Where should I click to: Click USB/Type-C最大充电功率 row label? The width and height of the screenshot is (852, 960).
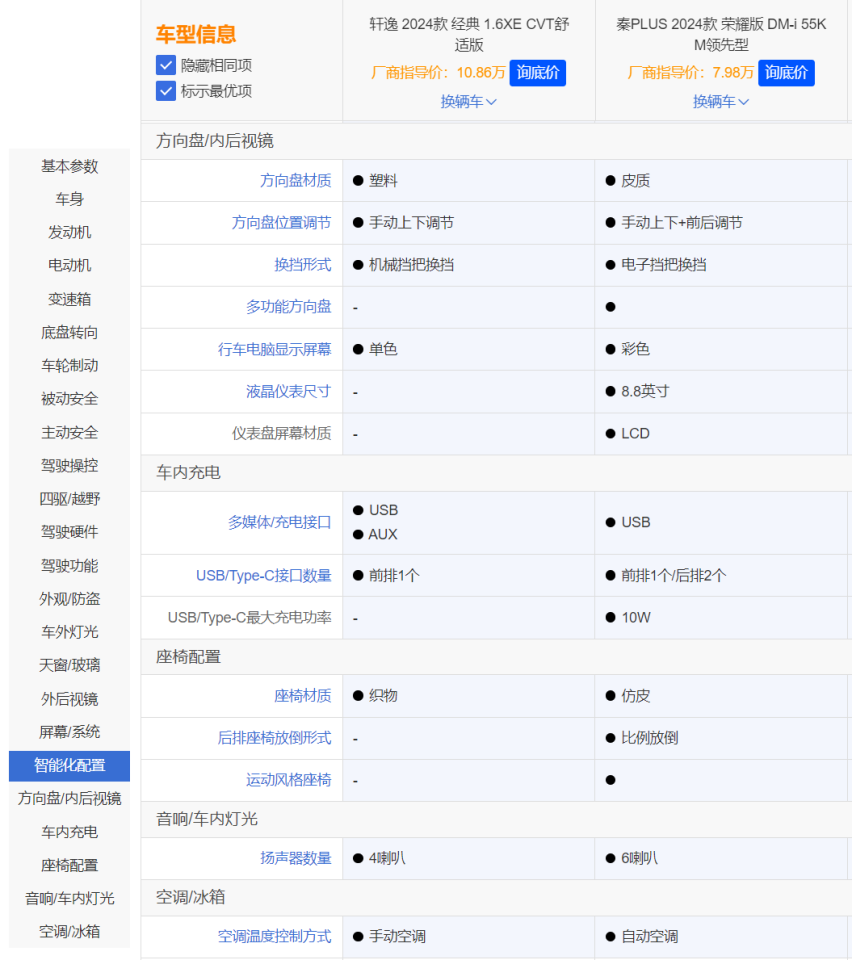pyautogui.click(x=250, y=618)
